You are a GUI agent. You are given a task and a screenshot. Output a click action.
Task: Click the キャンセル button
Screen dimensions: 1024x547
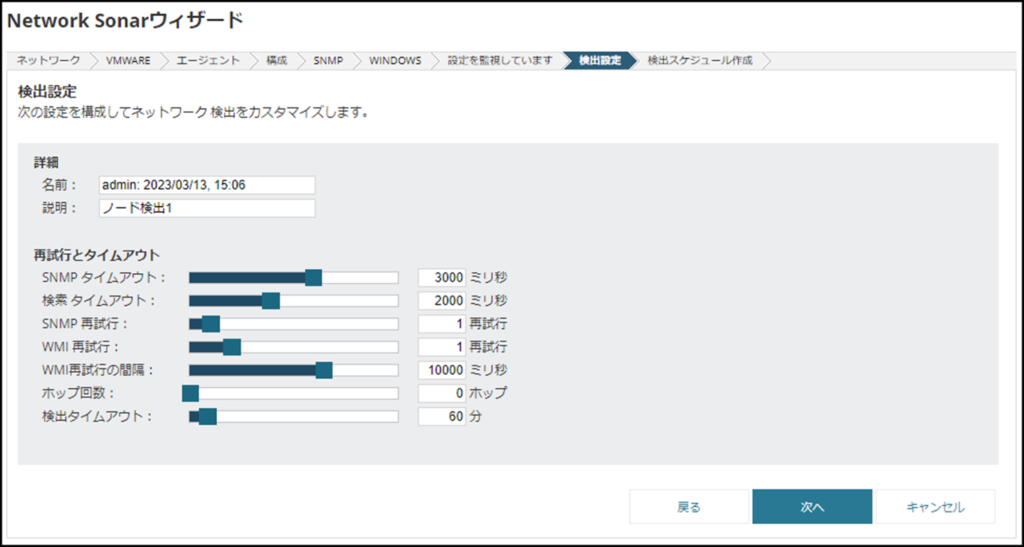click(x=935, y=507)
